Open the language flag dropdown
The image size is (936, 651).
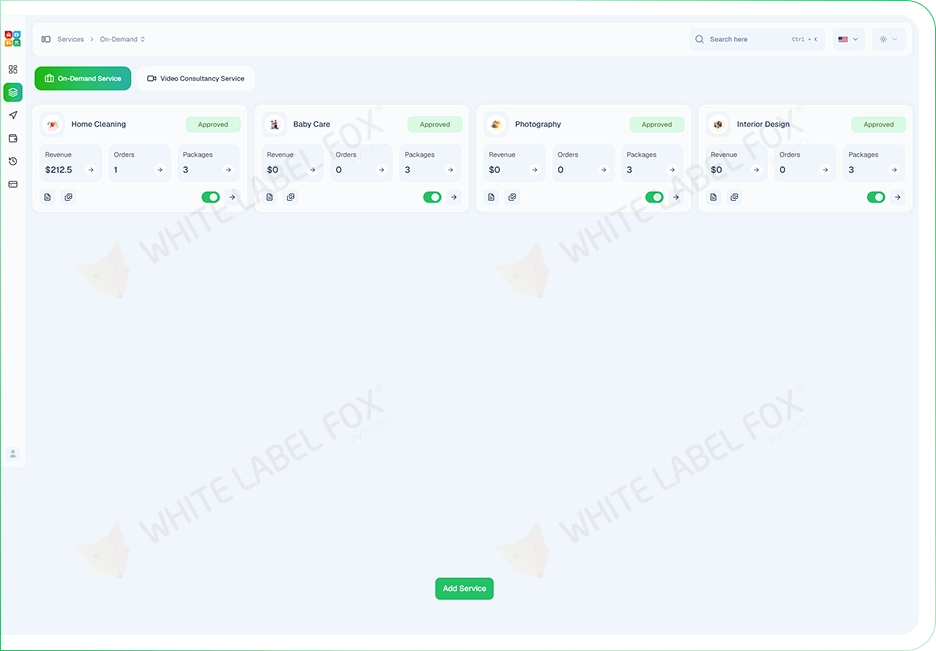[x=848, y=39]
